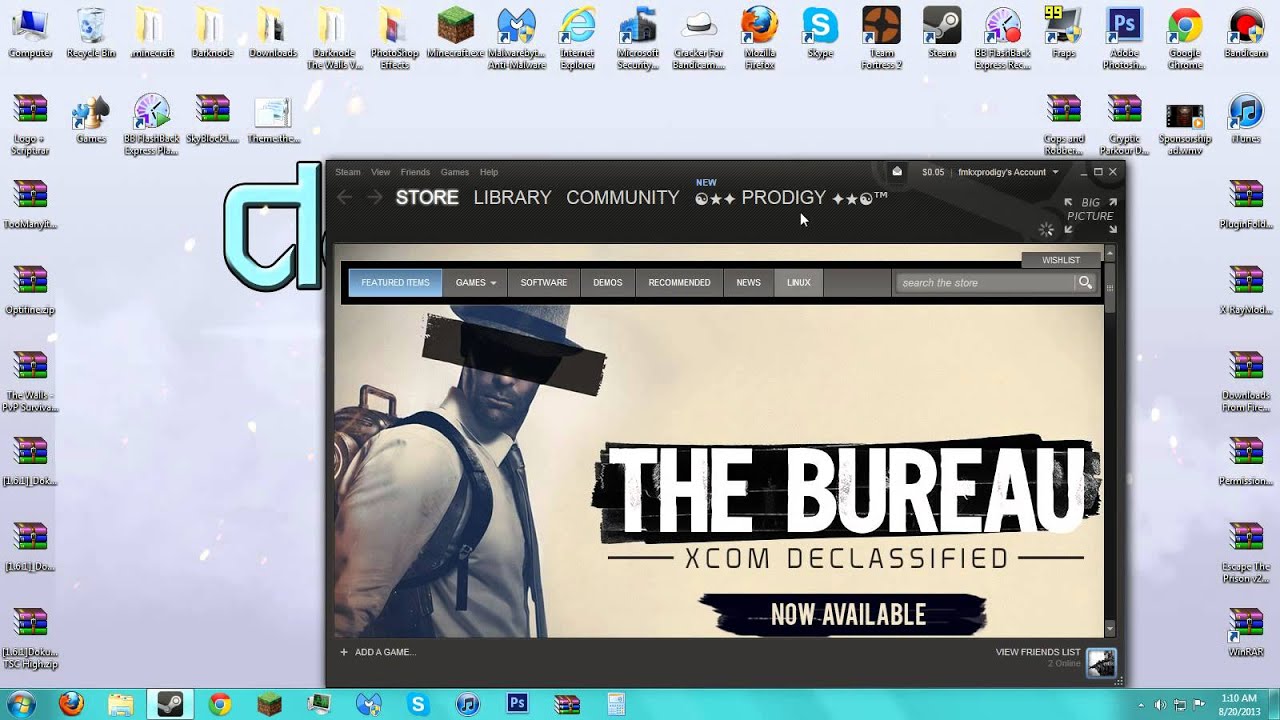Select the iTunes desktop shortcut
The height and width of the screenshot is (720, 1280).
[1246, 119]
